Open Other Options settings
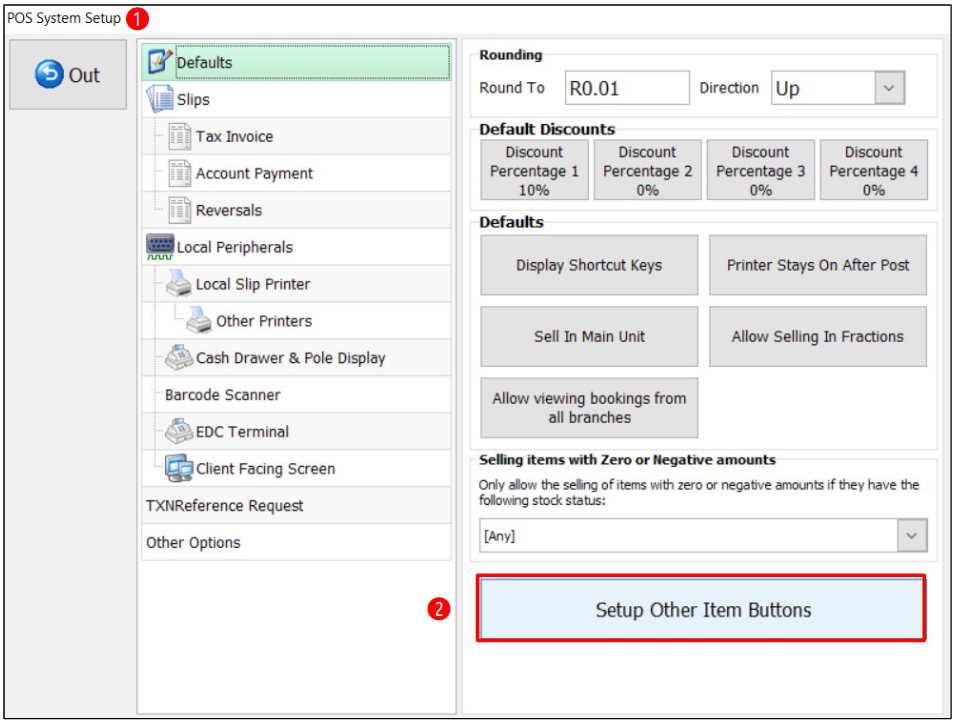 tap(296, 542)
